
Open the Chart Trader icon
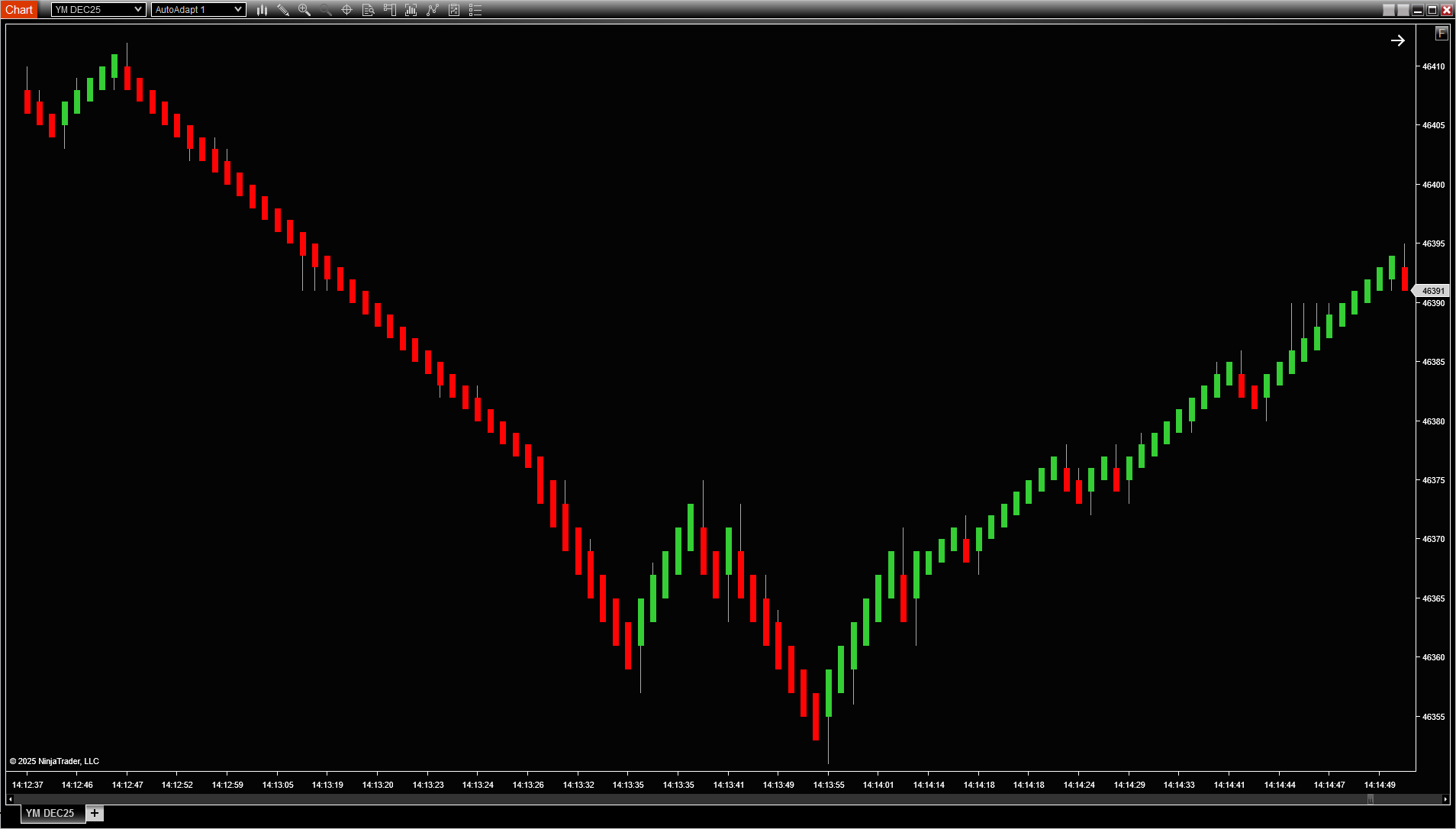coord(389,10)
